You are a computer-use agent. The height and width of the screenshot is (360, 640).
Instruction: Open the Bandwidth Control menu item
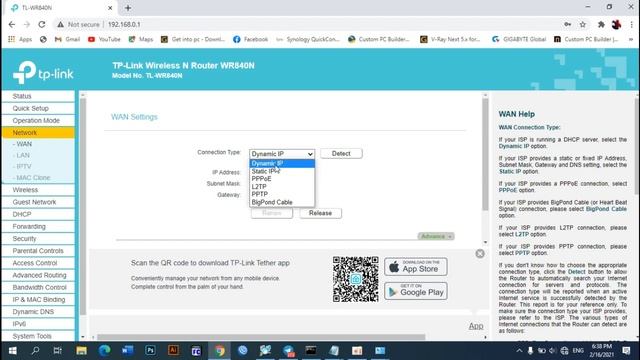pos(38,288)
